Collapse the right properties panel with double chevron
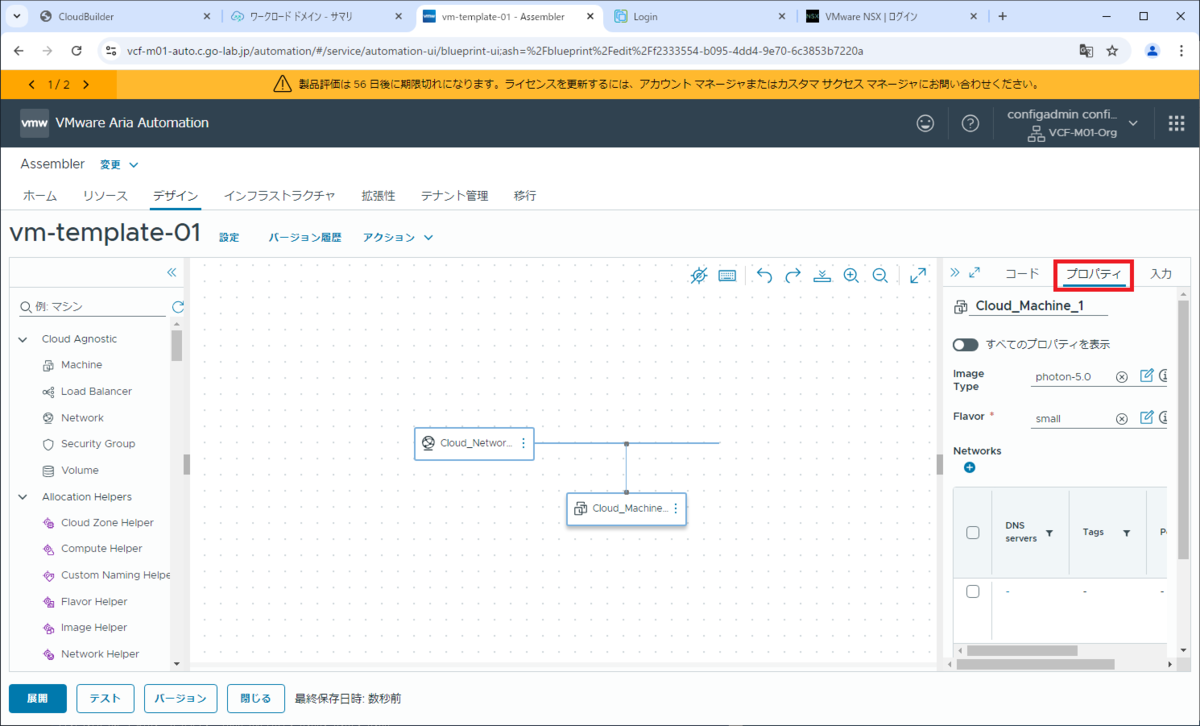 [x=955, y=272]
